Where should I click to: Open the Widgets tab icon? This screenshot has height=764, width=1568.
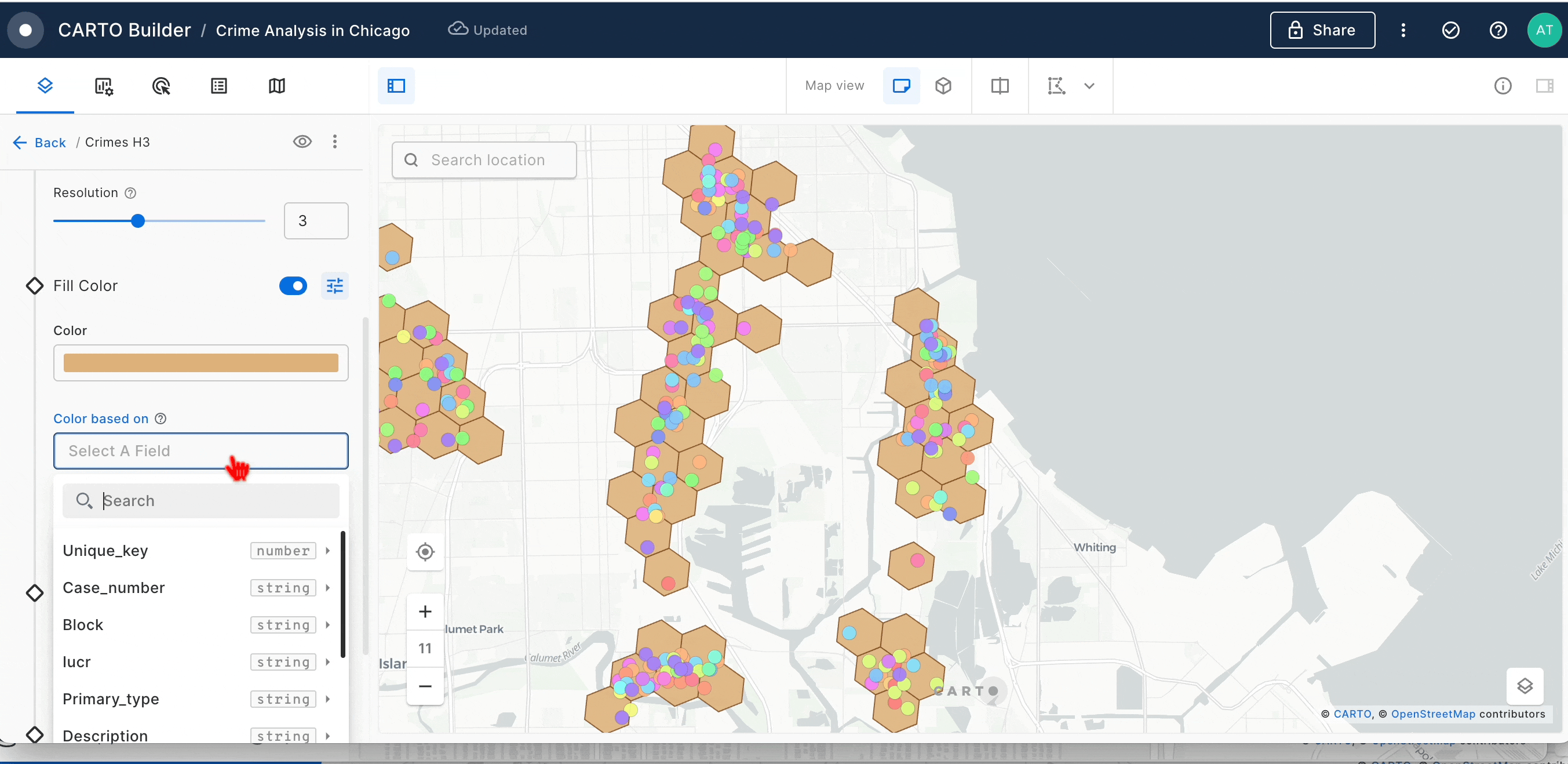[104, 86]
